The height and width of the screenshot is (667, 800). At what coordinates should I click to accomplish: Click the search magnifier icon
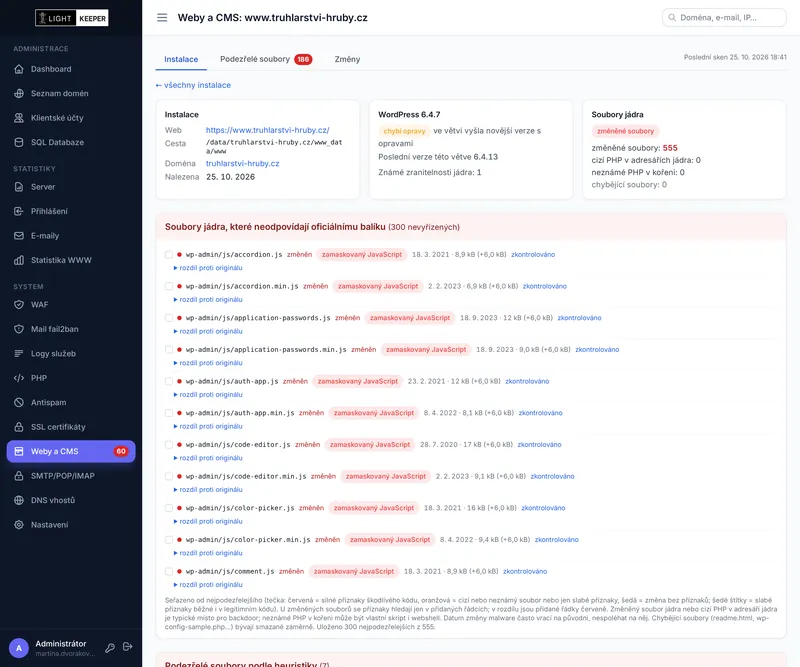[x=672, y=18]
